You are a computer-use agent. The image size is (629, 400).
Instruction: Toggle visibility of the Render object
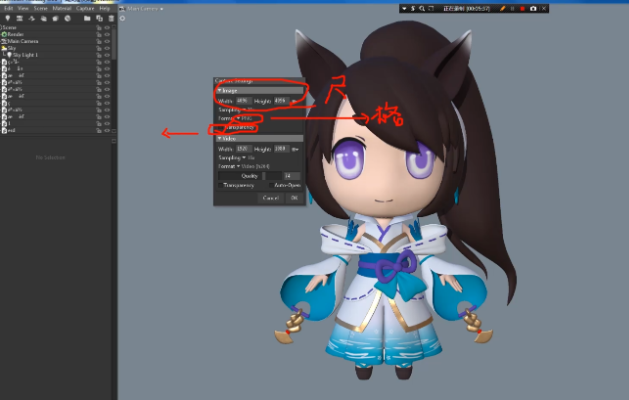click(107, 35)
